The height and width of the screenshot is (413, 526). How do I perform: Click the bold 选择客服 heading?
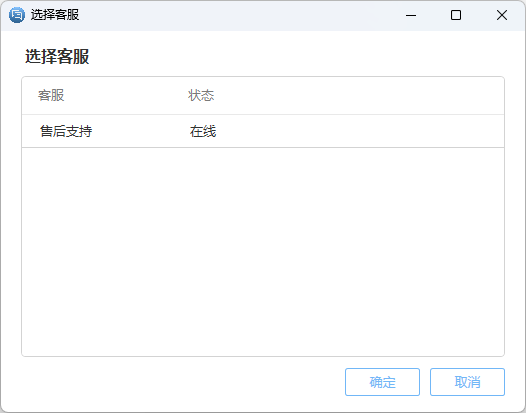click(x=57, y=56)
